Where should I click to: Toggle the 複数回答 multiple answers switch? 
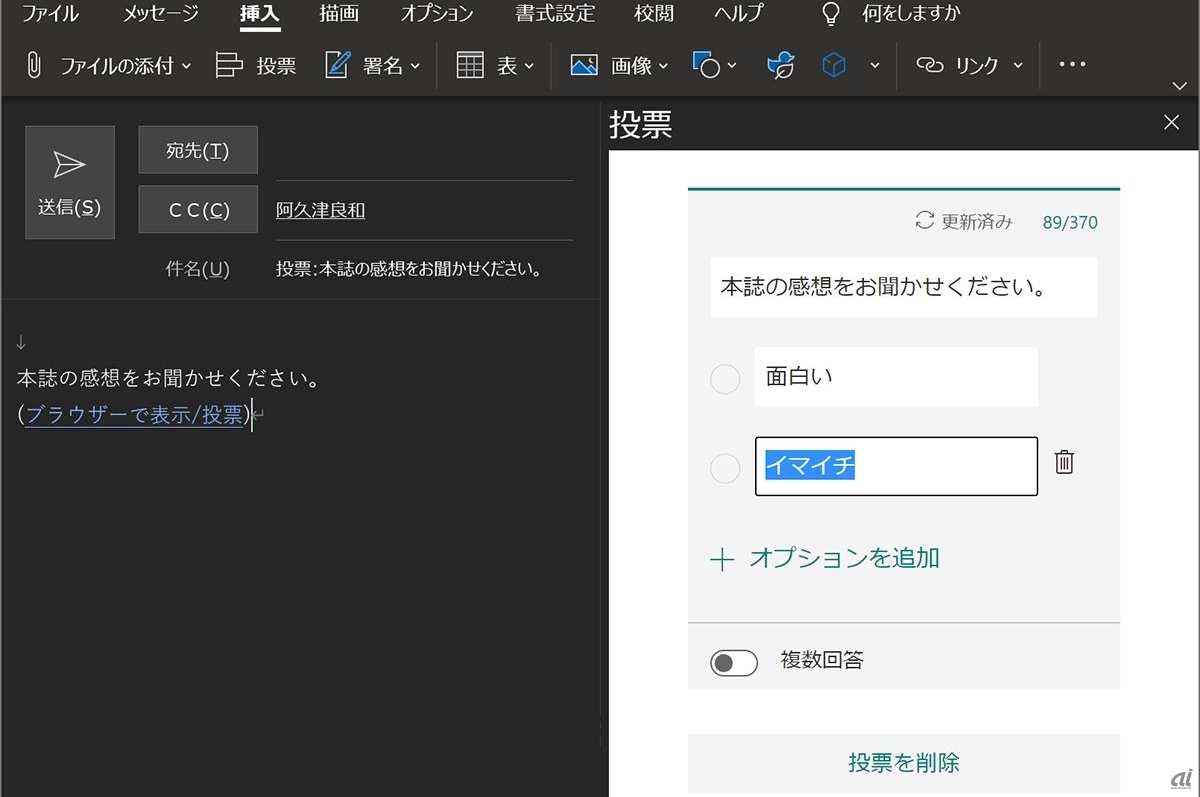point(733,662)
